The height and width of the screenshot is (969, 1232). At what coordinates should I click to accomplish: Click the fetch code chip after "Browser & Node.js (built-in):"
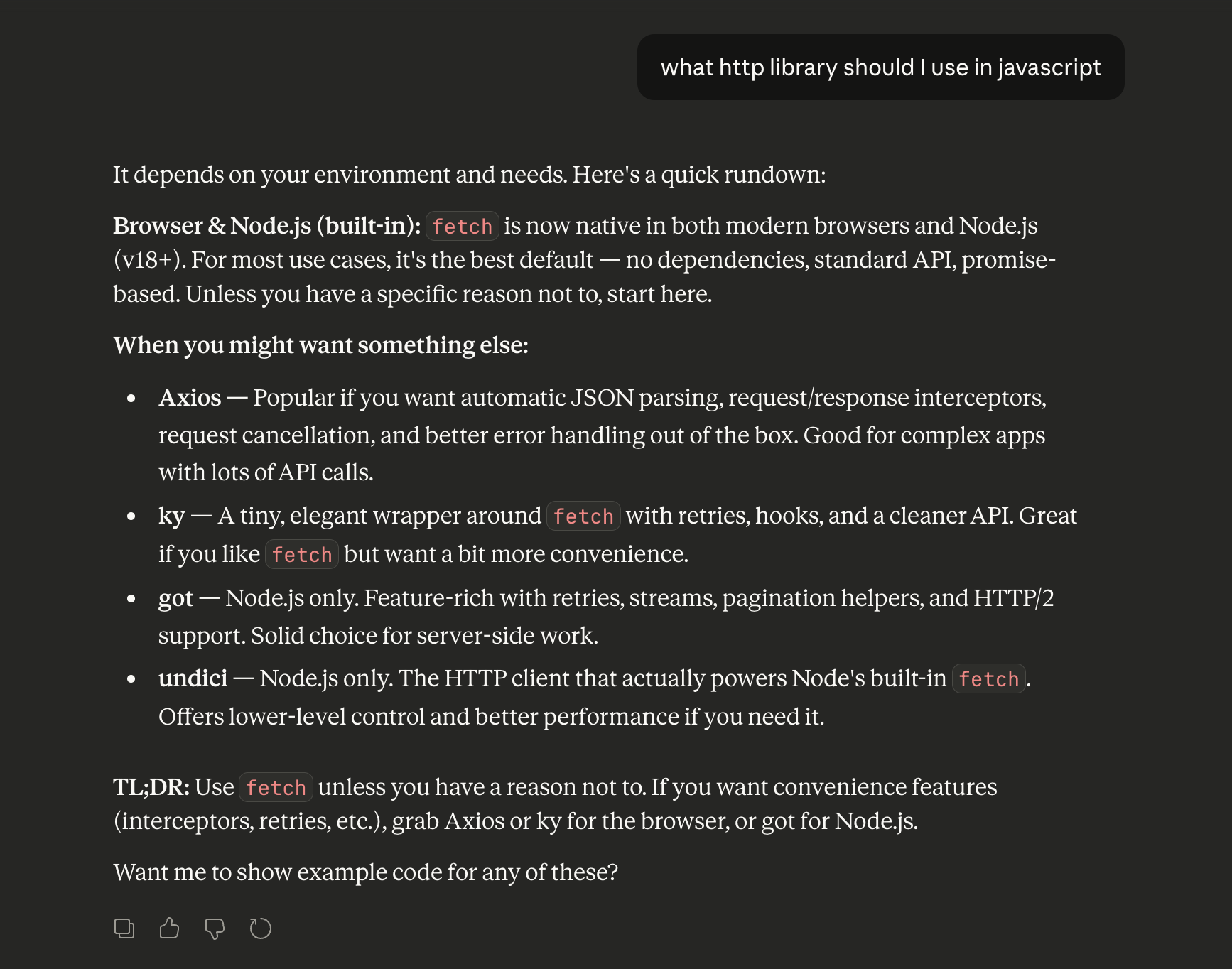pos(462,227)
